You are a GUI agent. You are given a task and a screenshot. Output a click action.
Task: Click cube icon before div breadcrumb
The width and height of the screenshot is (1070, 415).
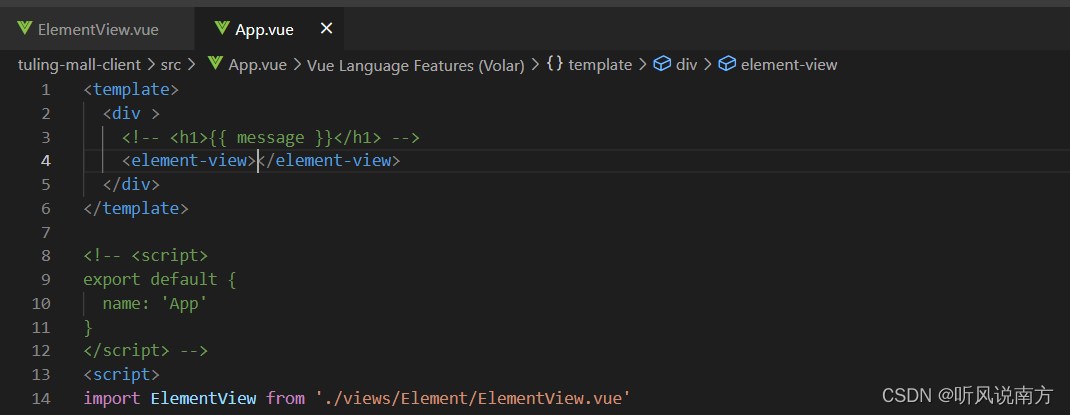coord(661,65)
